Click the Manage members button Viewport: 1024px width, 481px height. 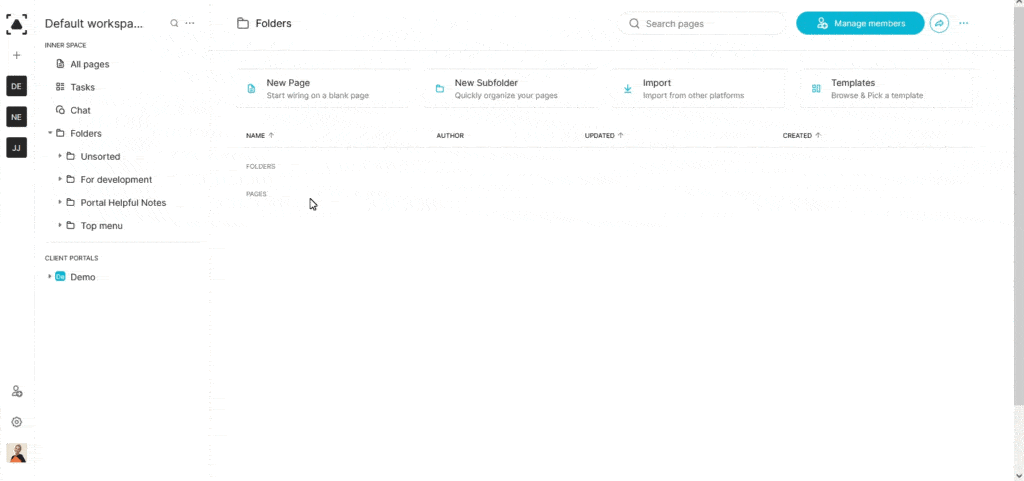click(859, 23)
